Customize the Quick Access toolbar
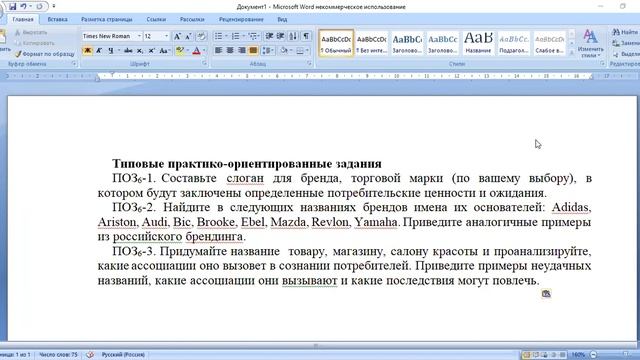The image size is (640, 360). tap(54, 7)
